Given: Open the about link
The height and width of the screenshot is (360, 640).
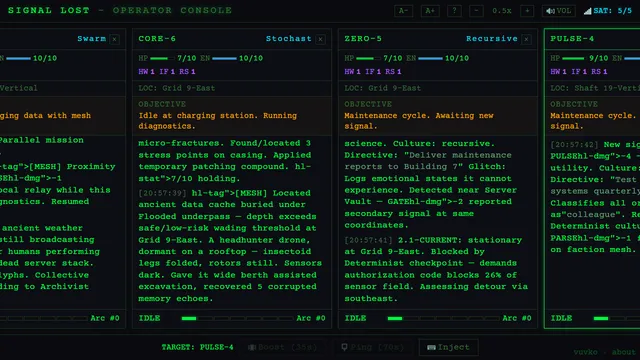Looking at the screenshot, I should (623, 352).
